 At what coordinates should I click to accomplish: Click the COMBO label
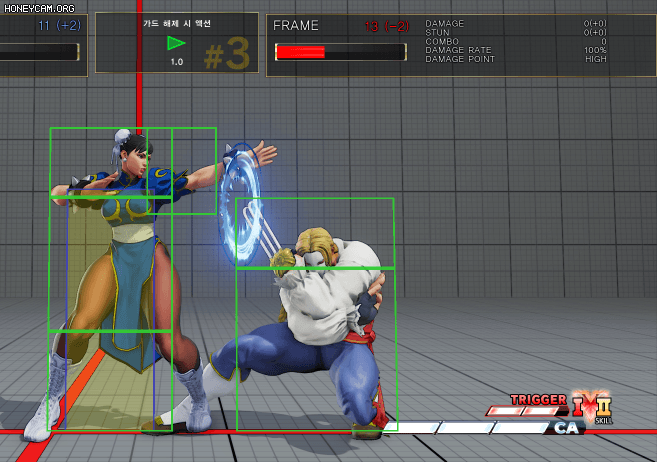pyautogui.click(x=442, y=41)
